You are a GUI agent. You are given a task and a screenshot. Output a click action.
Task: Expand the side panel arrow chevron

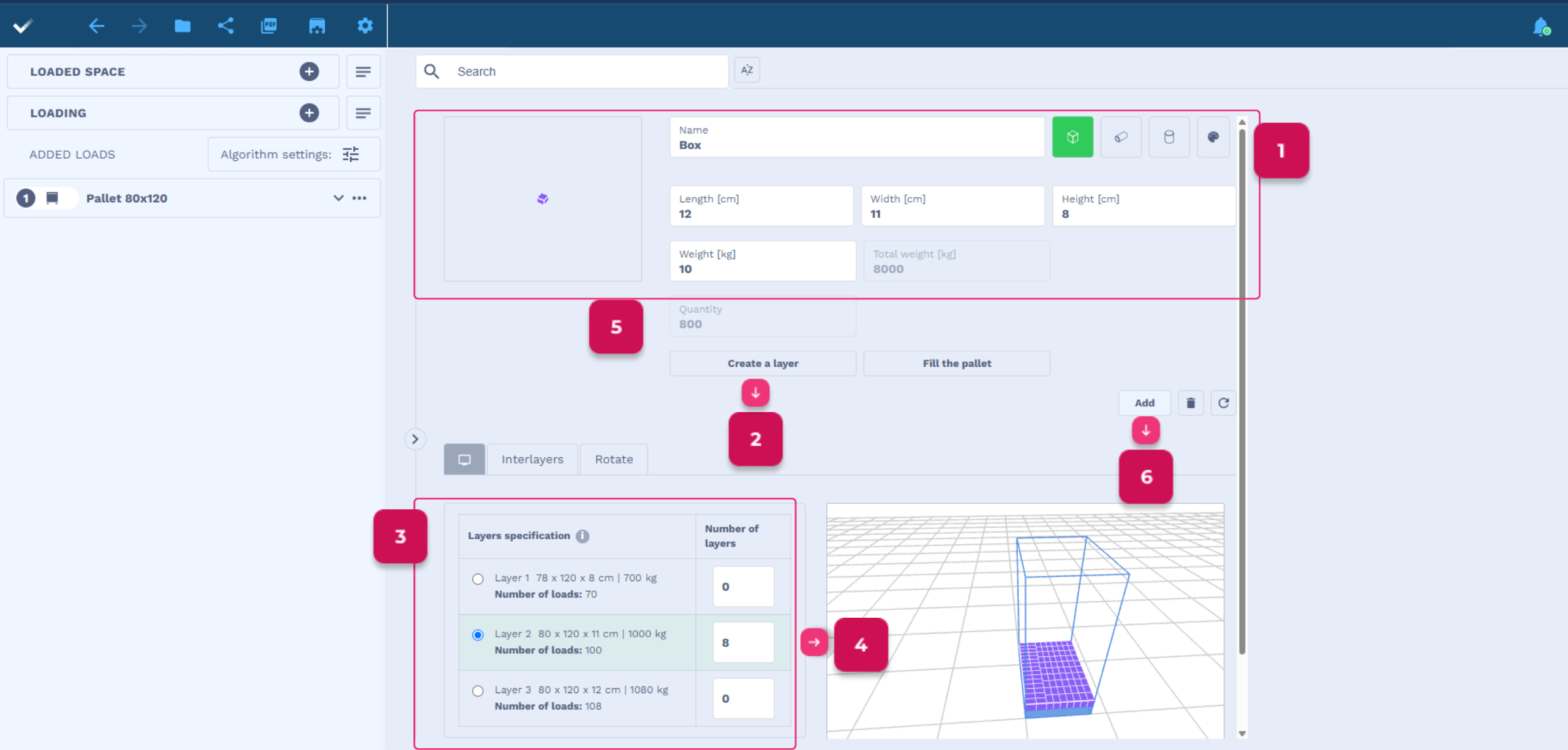point(415,439)
